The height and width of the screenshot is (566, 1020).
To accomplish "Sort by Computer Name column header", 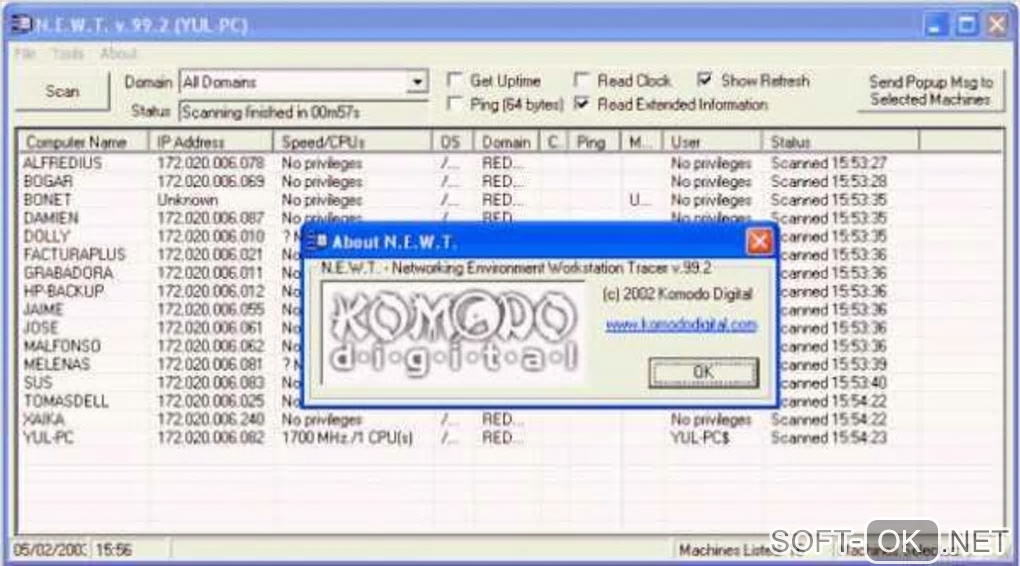I will point(83,142).
